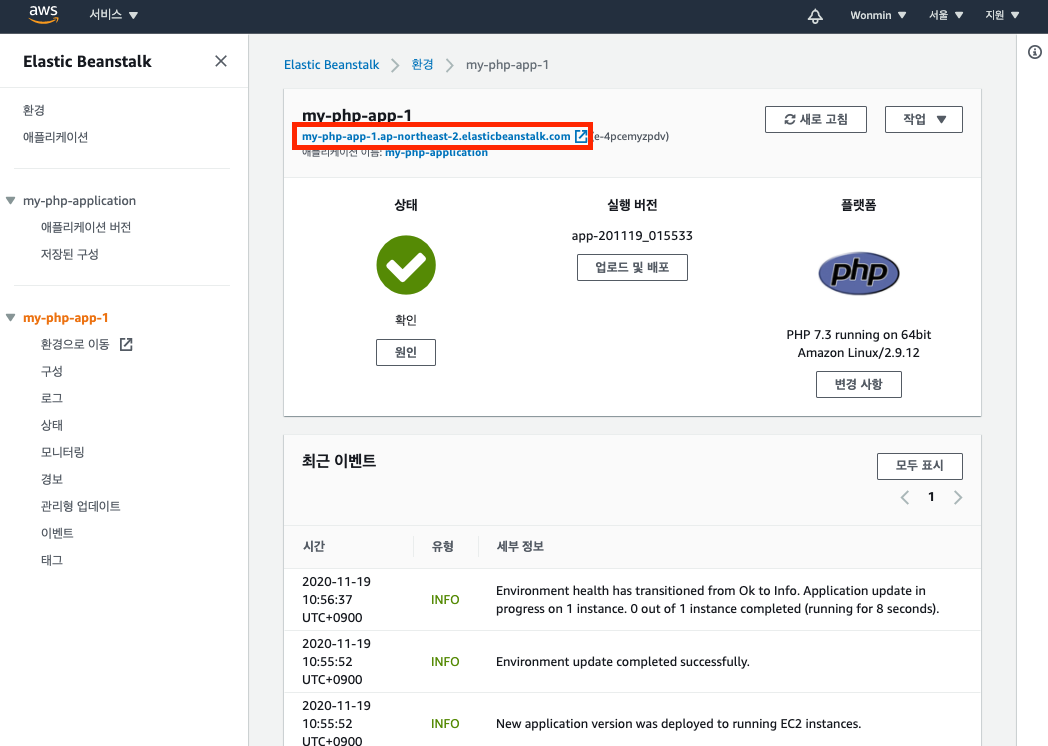The height and width of the screenshot is (746, 1048).
Task: Click the 세부 정보 column header
Action: pyautogui.click(x=520, y=546)
